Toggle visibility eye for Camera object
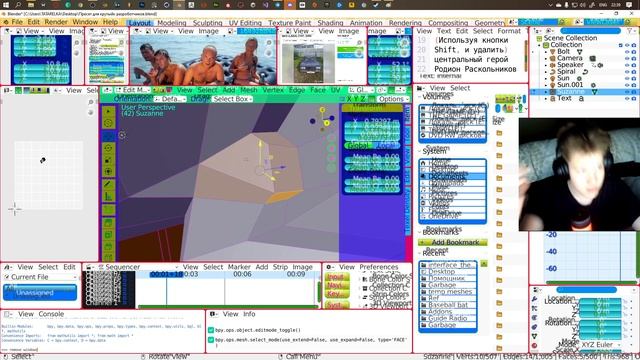Screen dimensions: 640x360 pos(627,58)
